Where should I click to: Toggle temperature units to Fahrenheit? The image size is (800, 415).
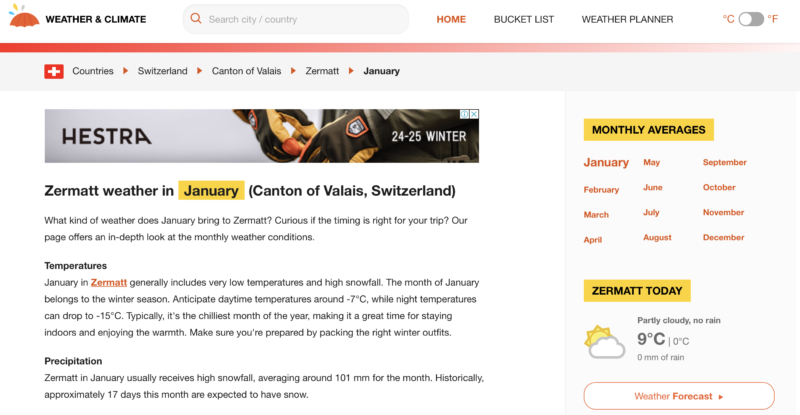tap(751, 19)
